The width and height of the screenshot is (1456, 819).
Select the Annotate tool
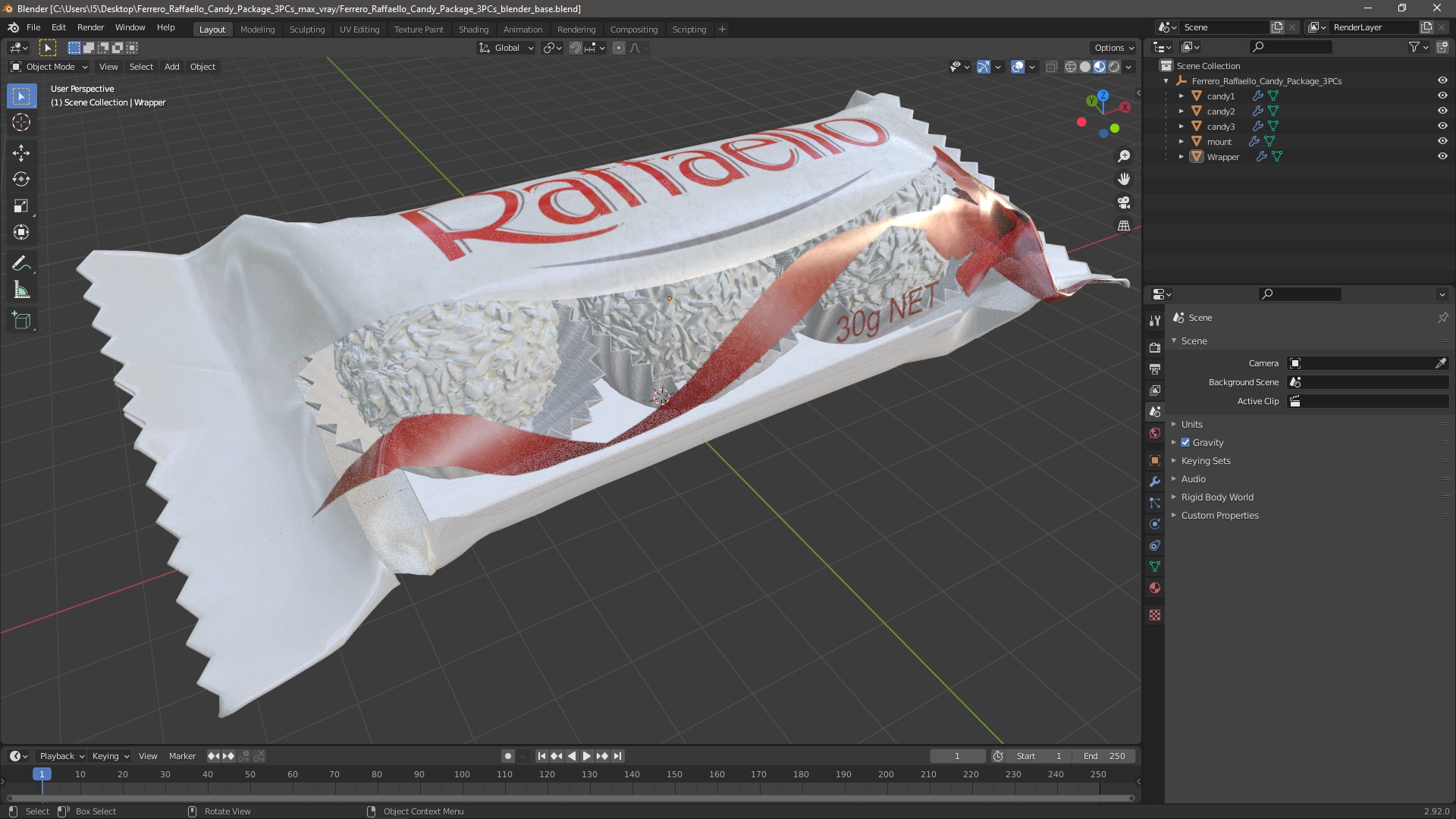(x=21, y=264)
